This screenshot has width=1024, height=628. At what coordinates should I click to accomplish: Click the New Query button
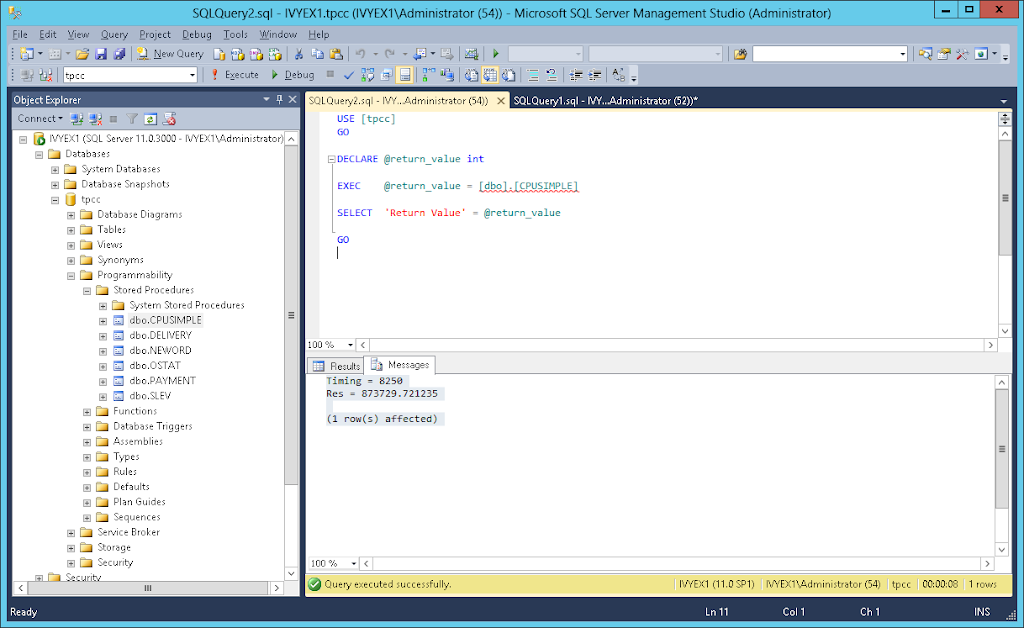(170, 54)
